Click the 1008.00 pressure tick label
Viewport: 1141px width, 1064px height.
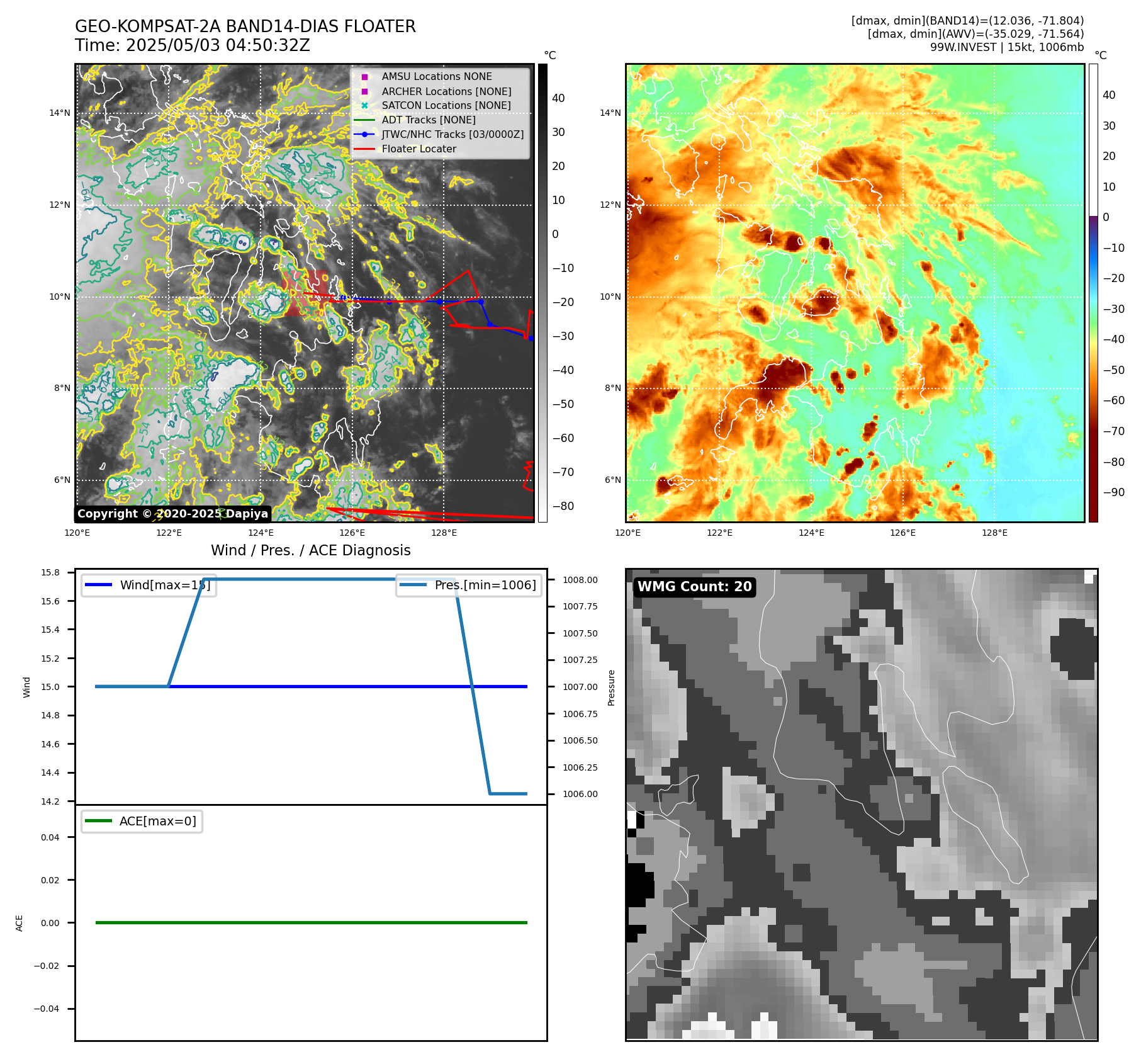pyautogui.click(x=580, y=580)
